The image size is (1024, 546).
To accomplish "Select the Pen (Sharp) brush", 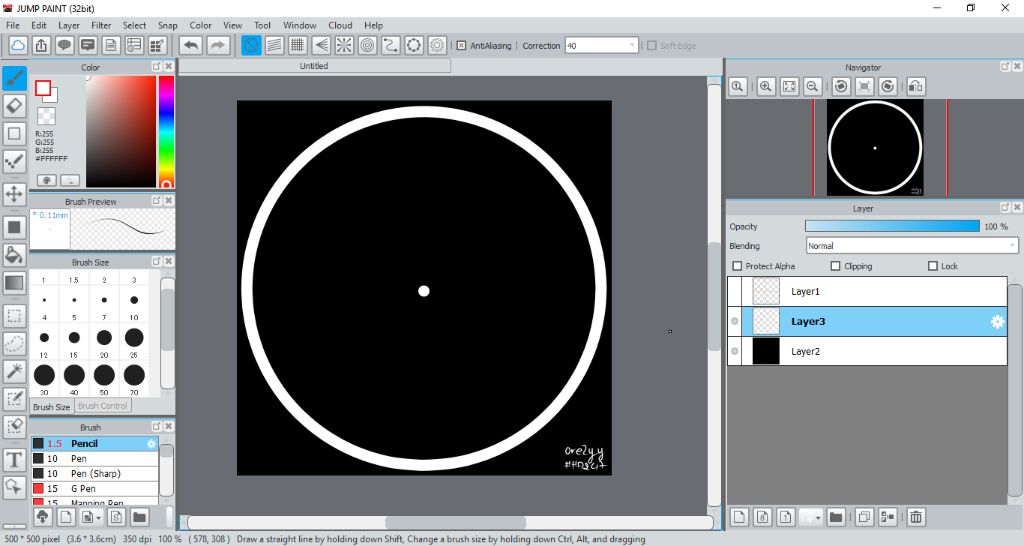I will tap(95, 474).
